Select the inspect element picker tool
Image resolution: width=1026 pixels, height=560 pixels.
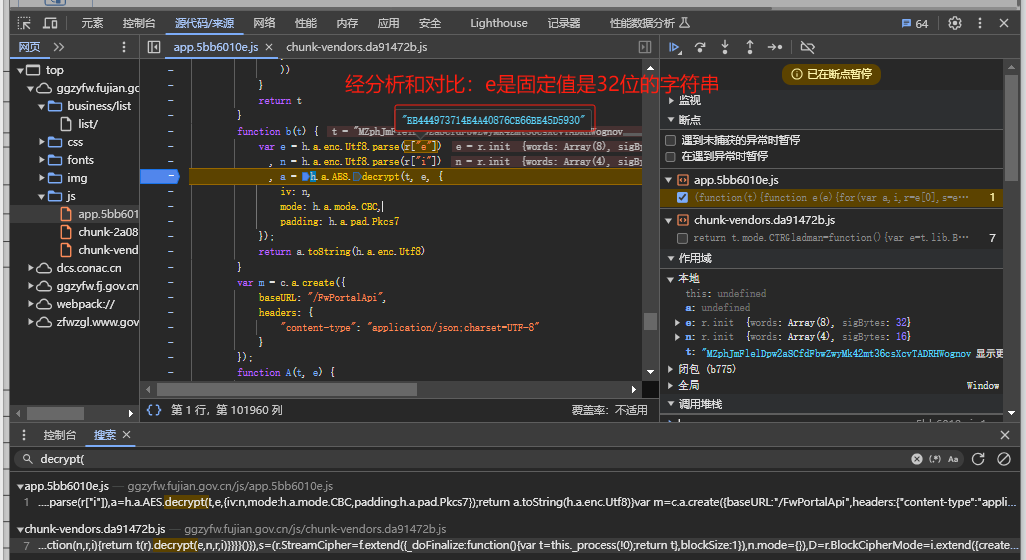[23, 23]
